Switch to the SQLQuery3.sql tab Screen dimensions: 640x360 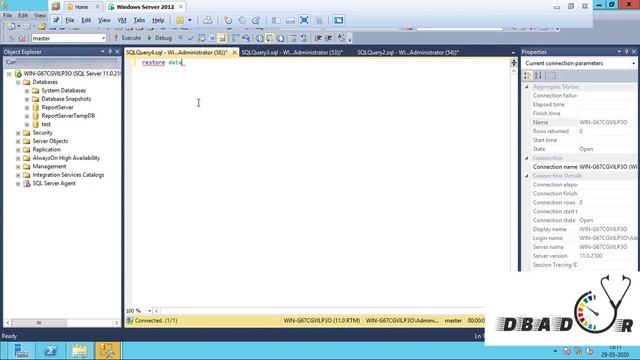click(x=292, y=52)
